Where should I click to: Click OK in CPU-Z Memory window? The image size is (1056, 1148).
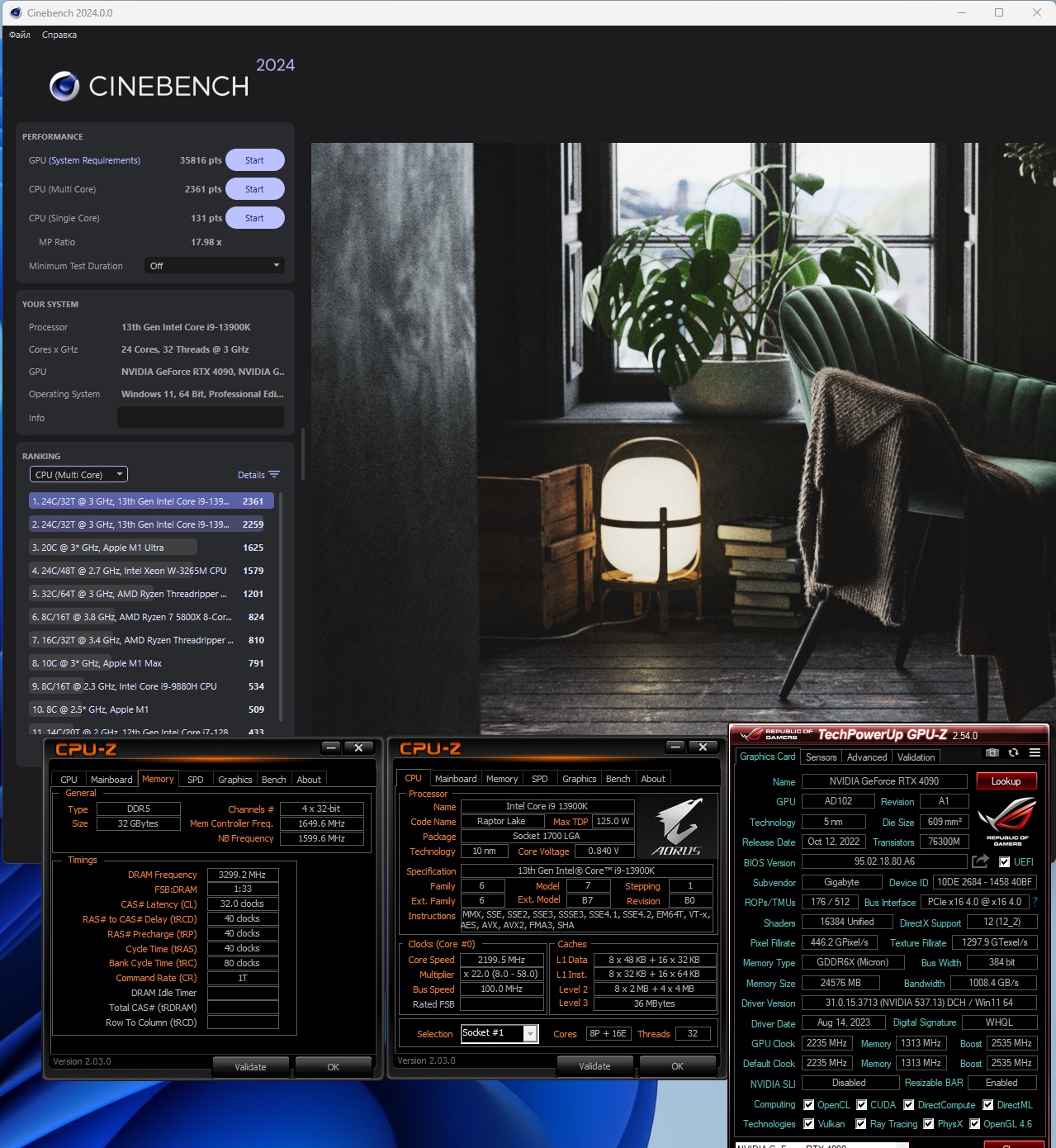[333, 1067]
